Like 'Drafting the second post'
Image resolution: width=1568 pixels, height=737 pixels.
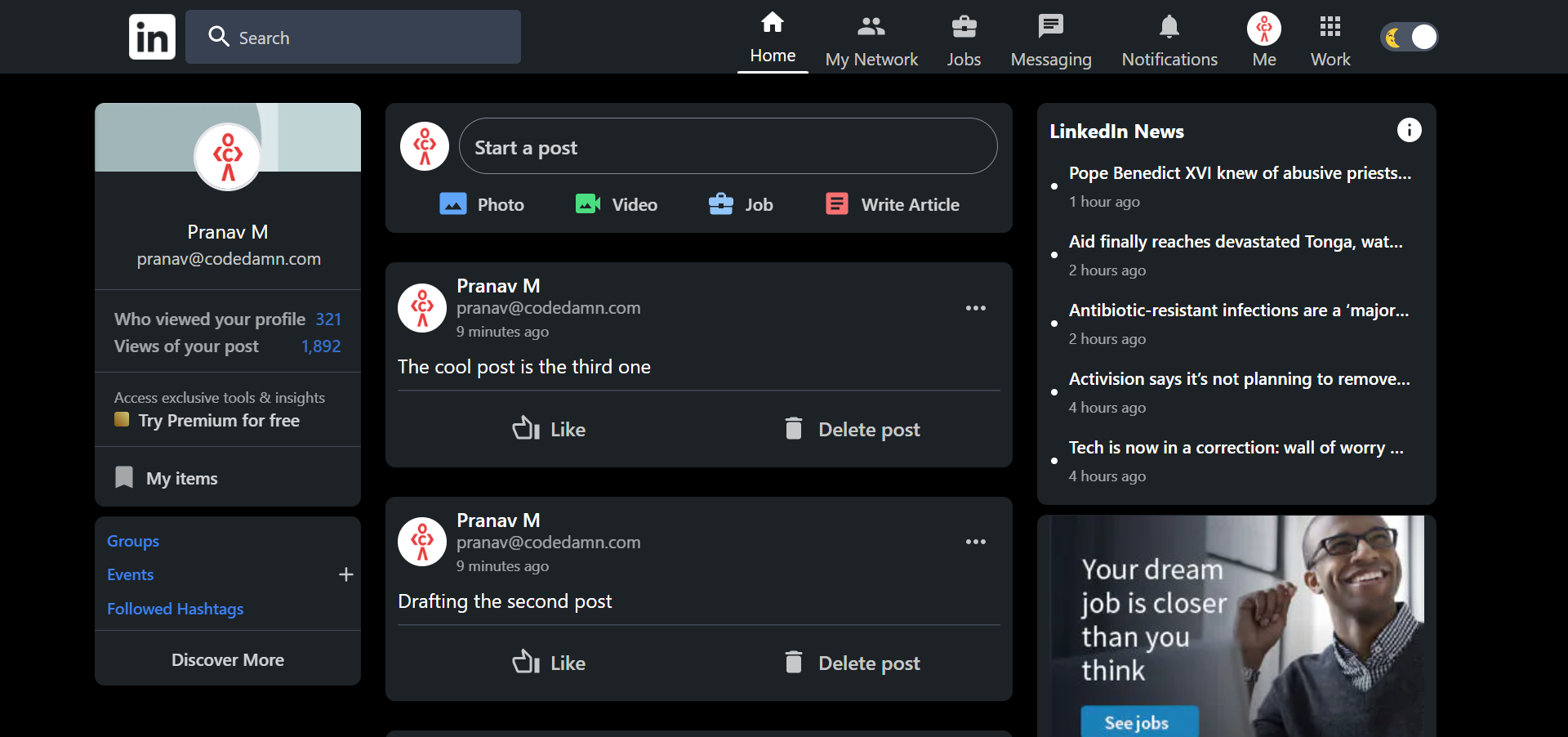point(549,663)
